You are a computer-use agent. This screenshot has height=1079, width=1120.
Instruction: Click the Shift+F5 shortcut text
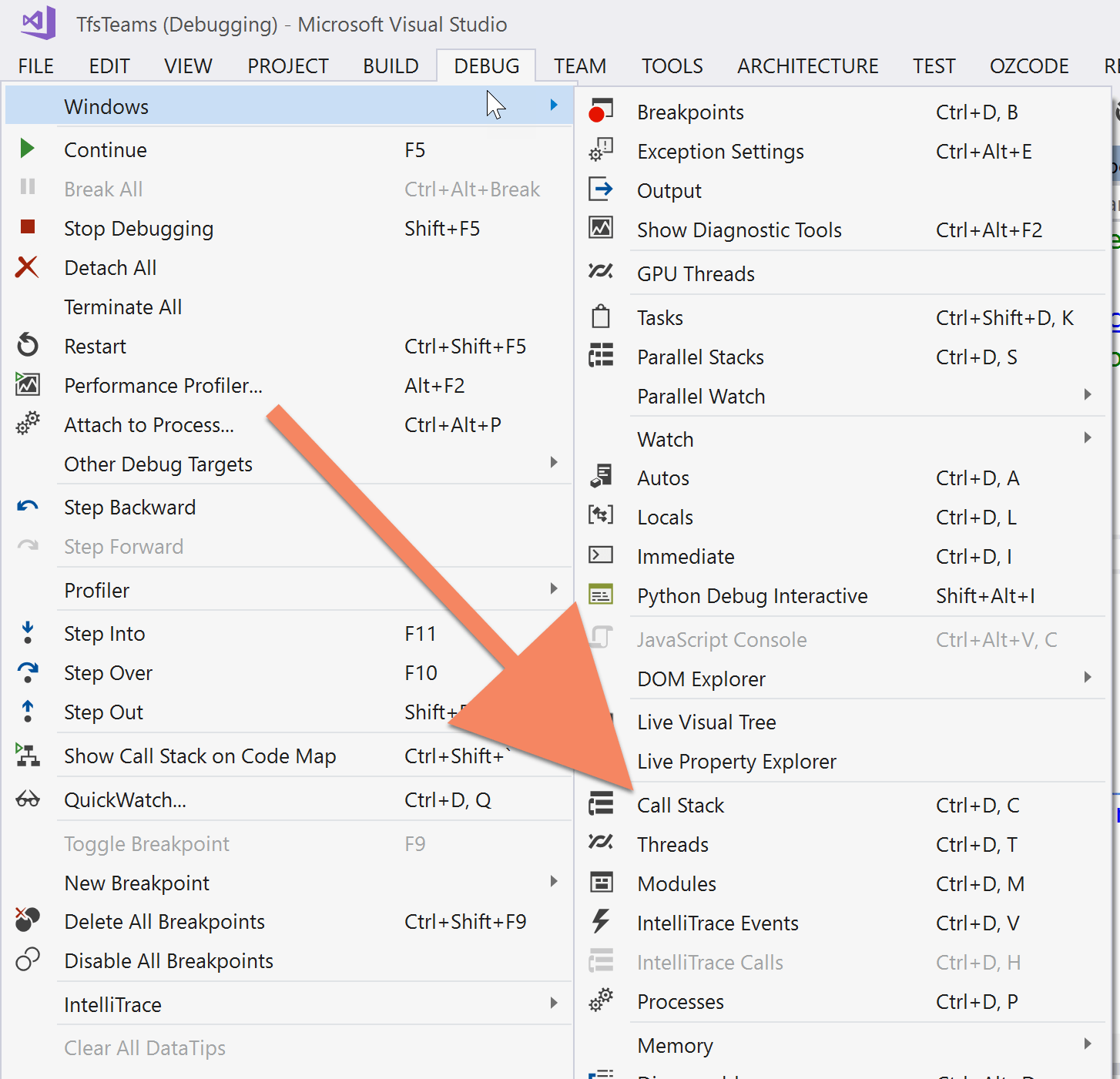tap(442, 229)
